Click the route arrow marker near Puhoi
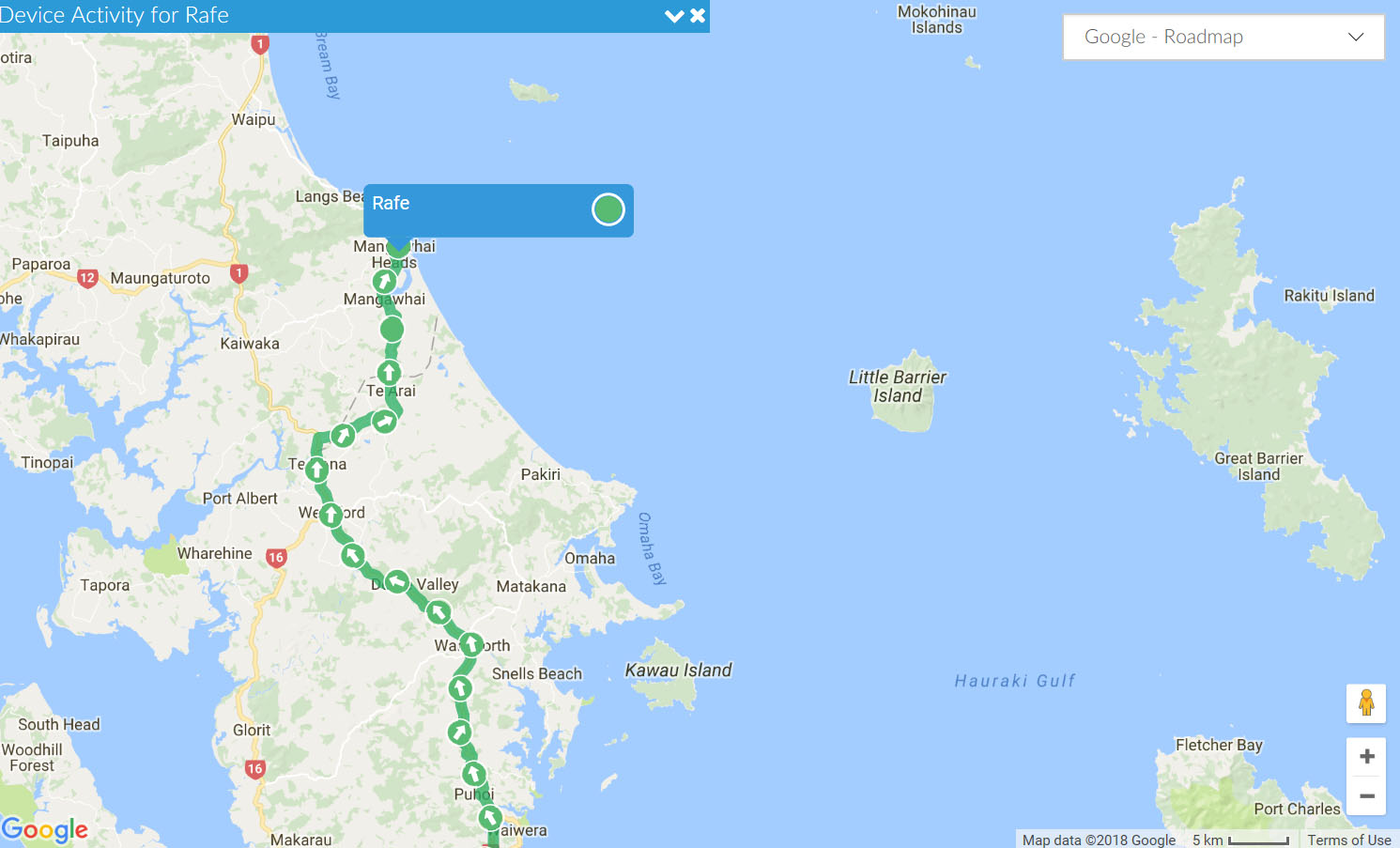This screenshot has height=848, width=1400. click(x=474, y=774)
